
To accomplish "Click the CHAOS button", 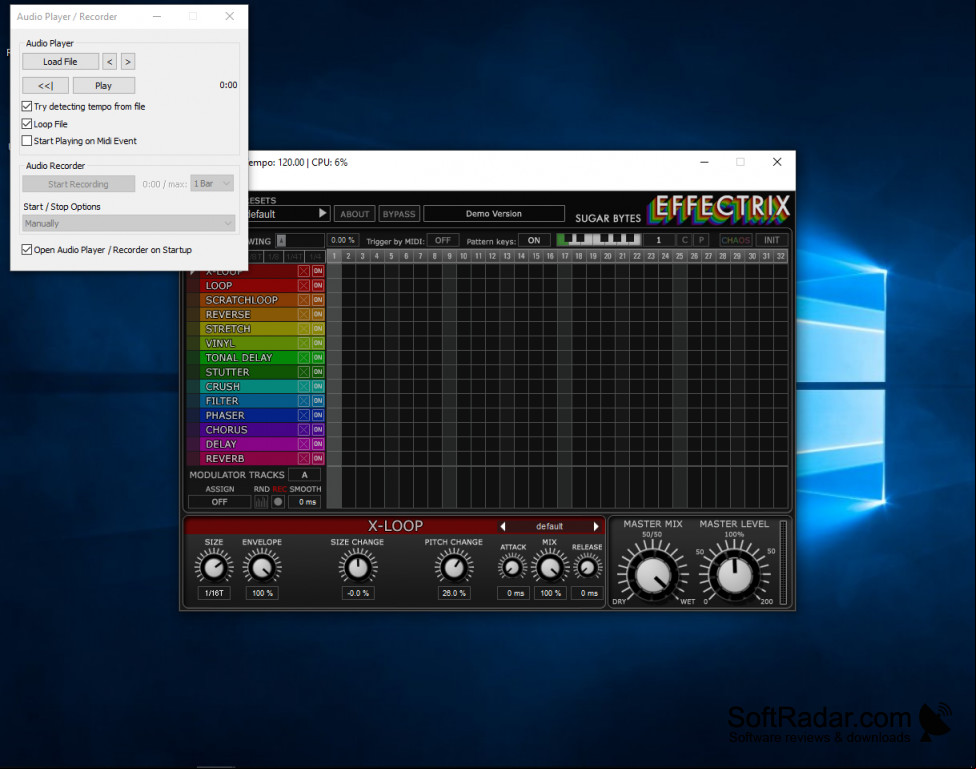I will tap(736, 240).
